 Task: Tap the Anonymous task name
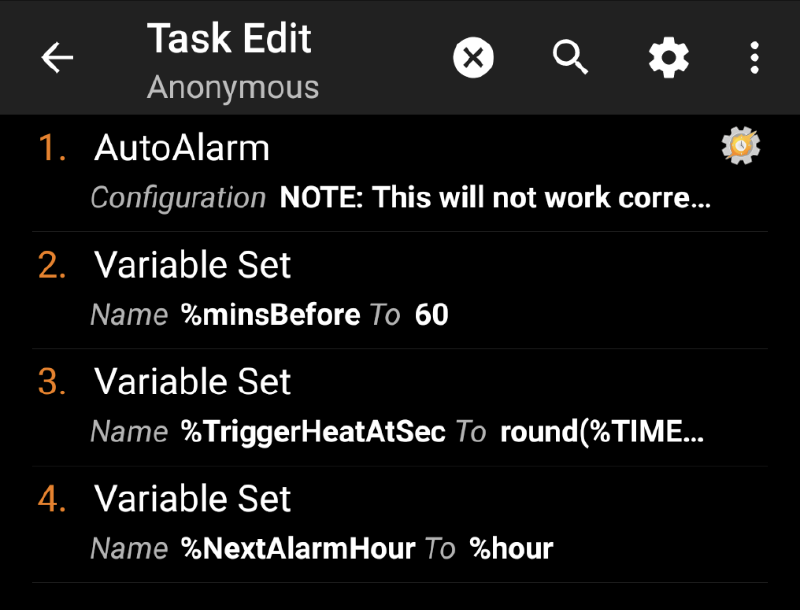pyautogui.click(x=233, y=87)
